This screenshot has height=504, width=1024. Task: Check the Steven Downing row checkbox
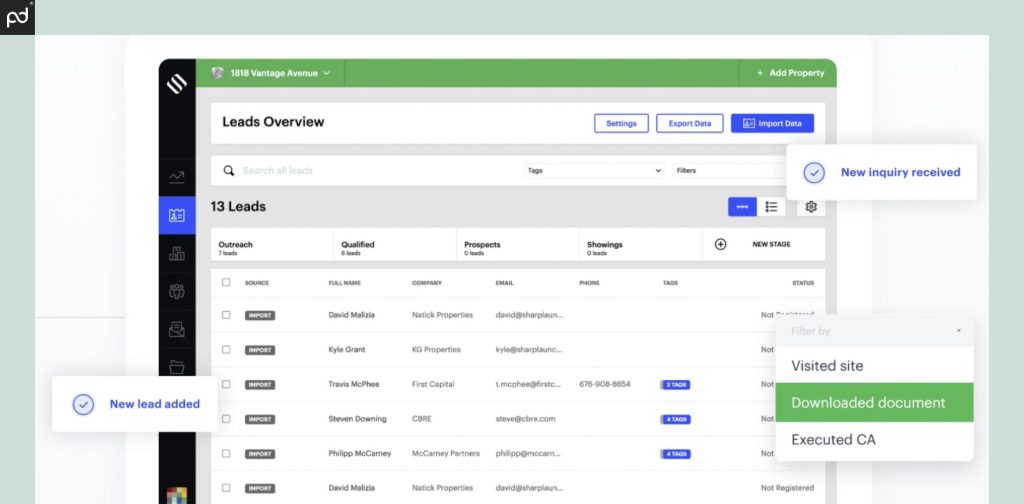pyautogui.click(x=226, y=418)
